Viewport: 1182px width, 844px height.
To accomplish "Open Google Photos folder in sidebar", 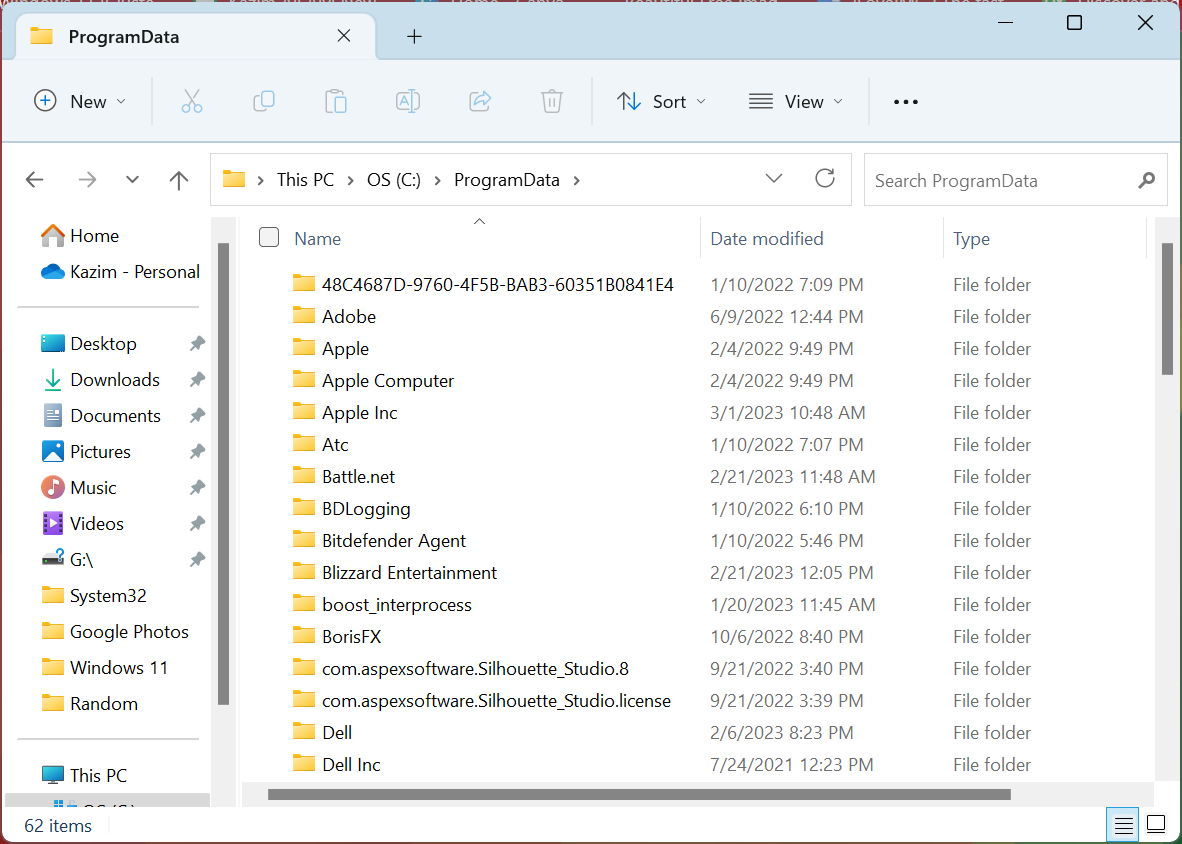I will point(115,631).
